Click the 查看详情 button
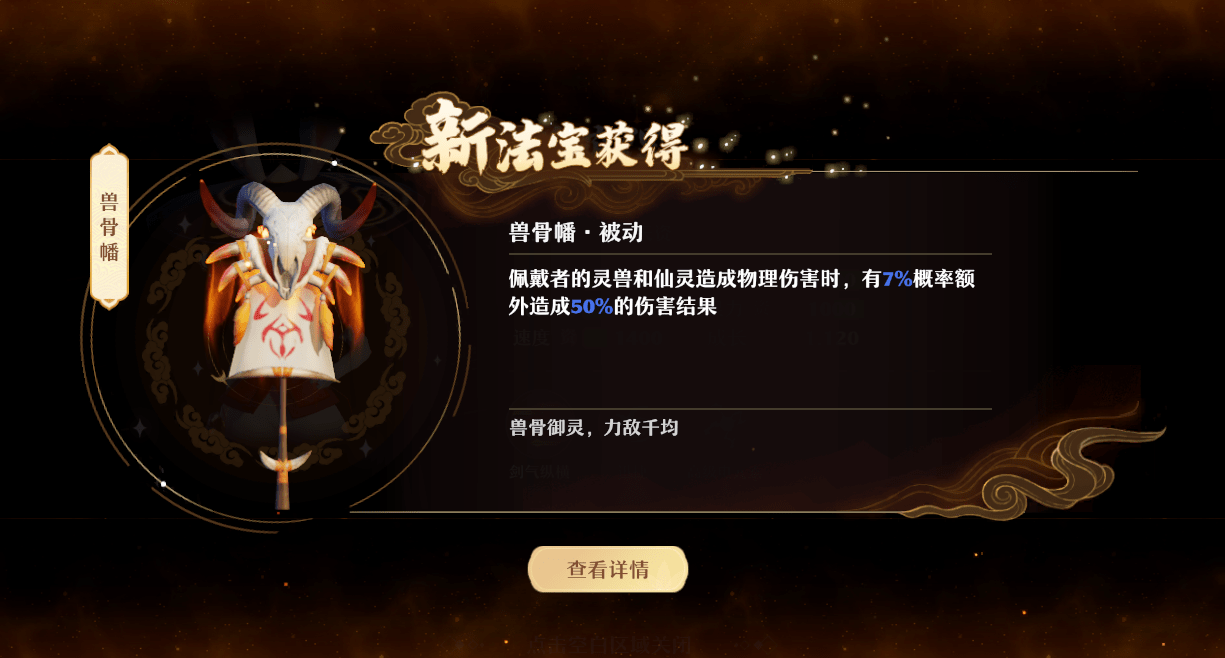Viewport: 1225px width, 658px height. click(608, 569)
